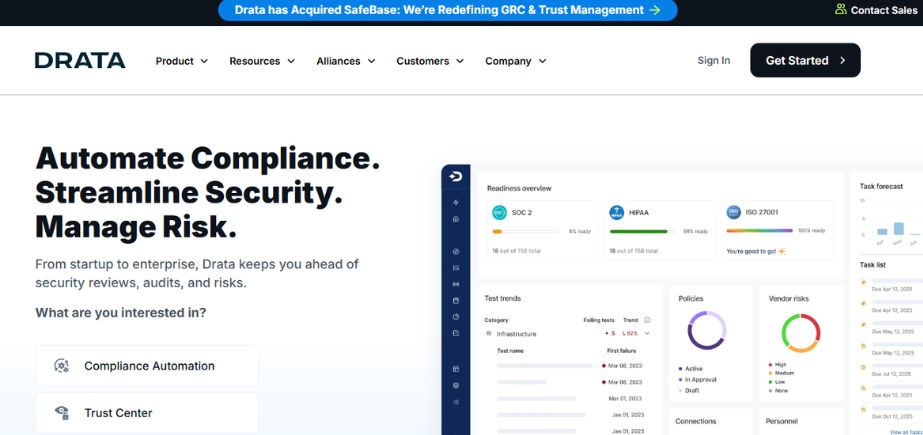Click the sparkle icon after "You're good to go!"
This screenshot has height=435, width=923.
click(x=782, y=251)
